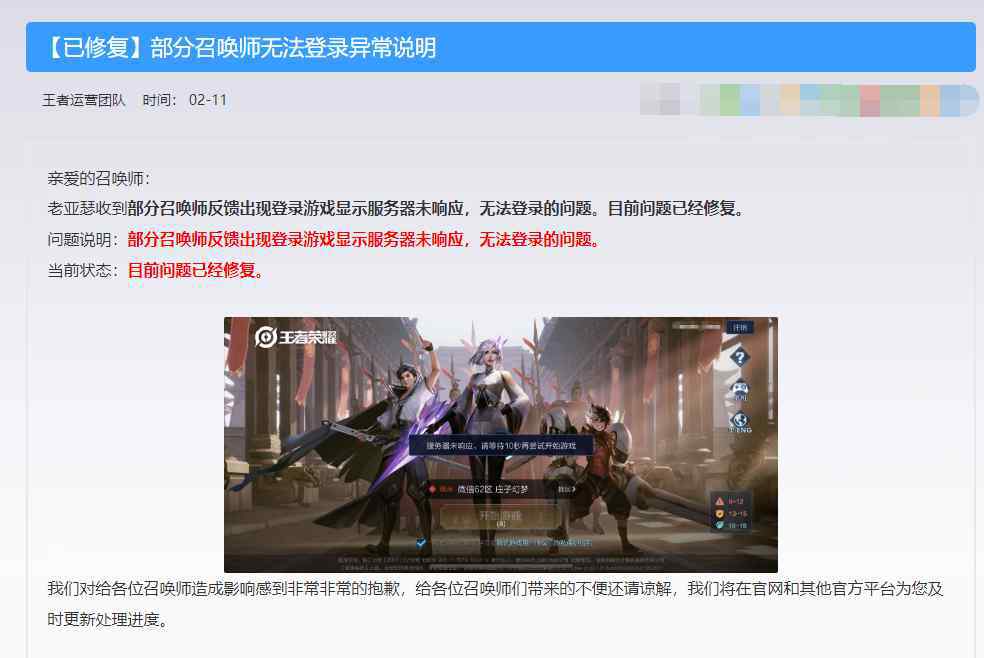Click the label 问题说明

pos(83,240)
